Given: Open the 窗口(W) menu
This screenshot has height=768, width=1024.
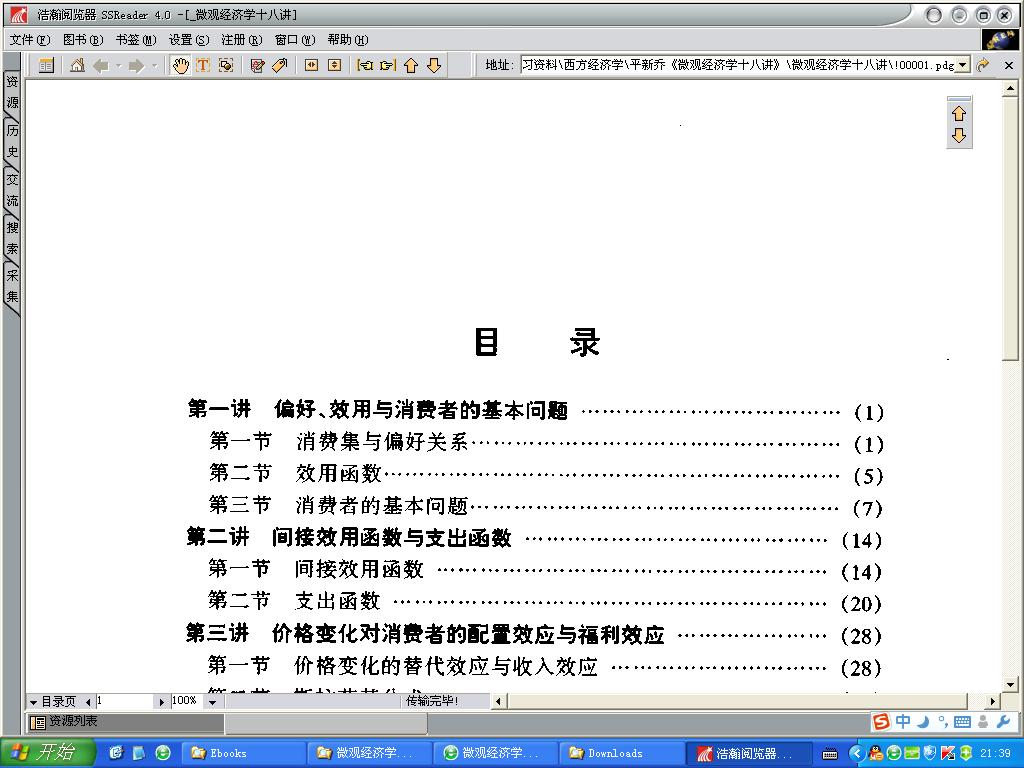Looking at the screenshot, I should coord(295,40).
